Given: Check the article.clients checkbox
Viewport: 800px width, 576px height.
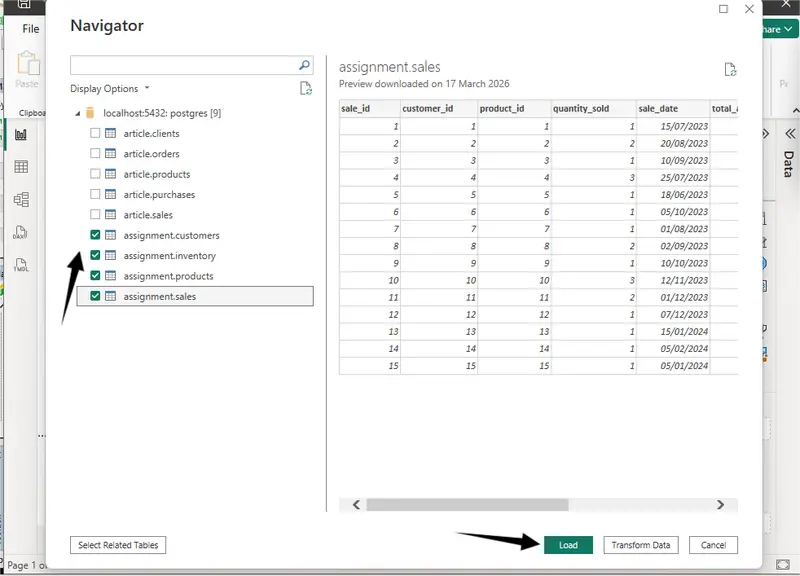Looking at the screenshot, I should pos(95,133).
